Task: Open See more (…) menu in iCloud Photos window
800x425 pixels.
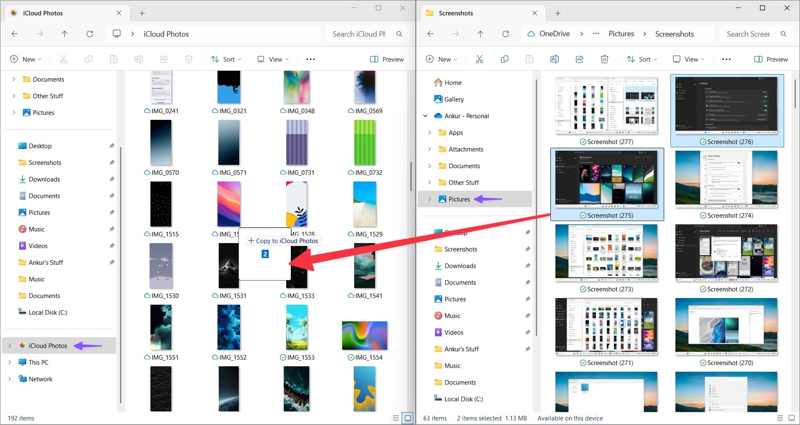Action: point(310,59)
